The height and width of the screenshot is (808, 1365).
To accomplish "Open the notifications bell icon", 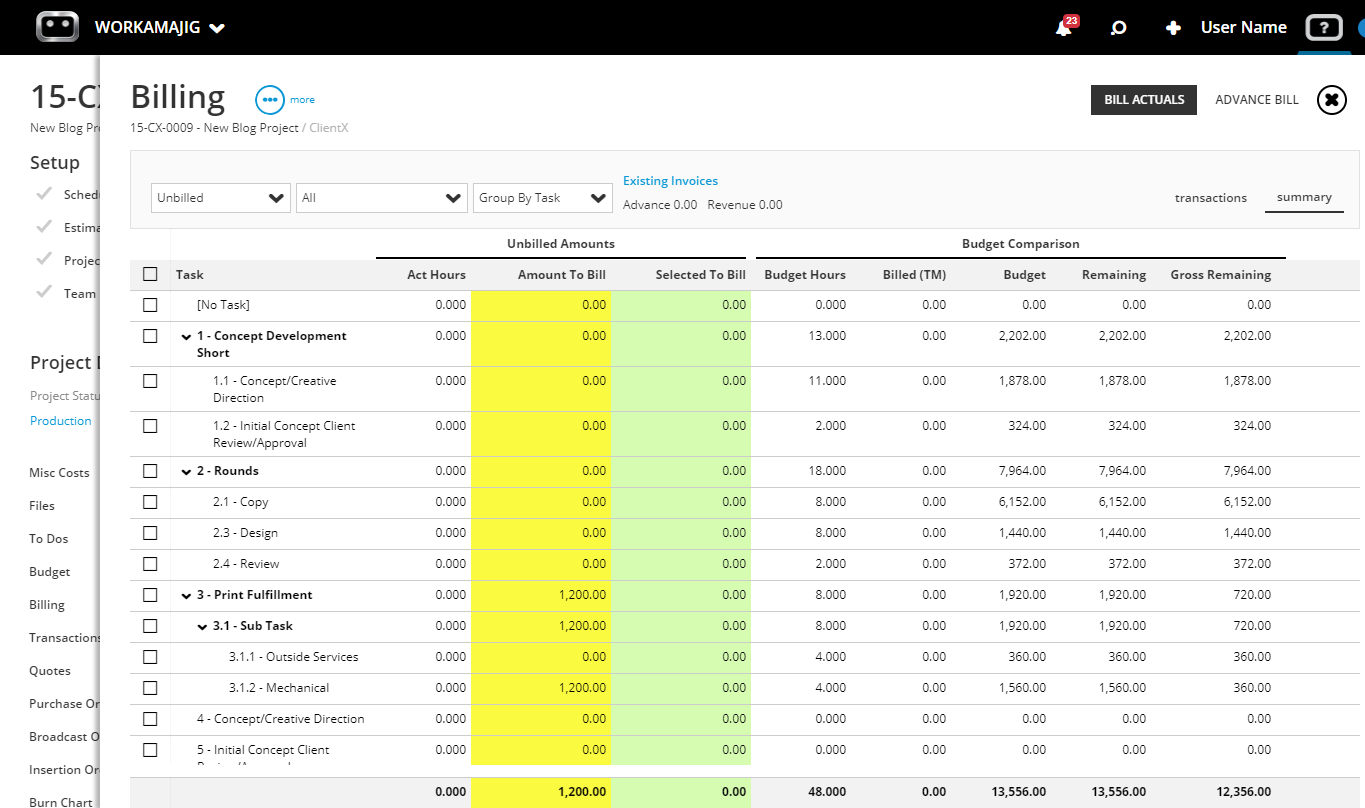I will pos(1063,28).
